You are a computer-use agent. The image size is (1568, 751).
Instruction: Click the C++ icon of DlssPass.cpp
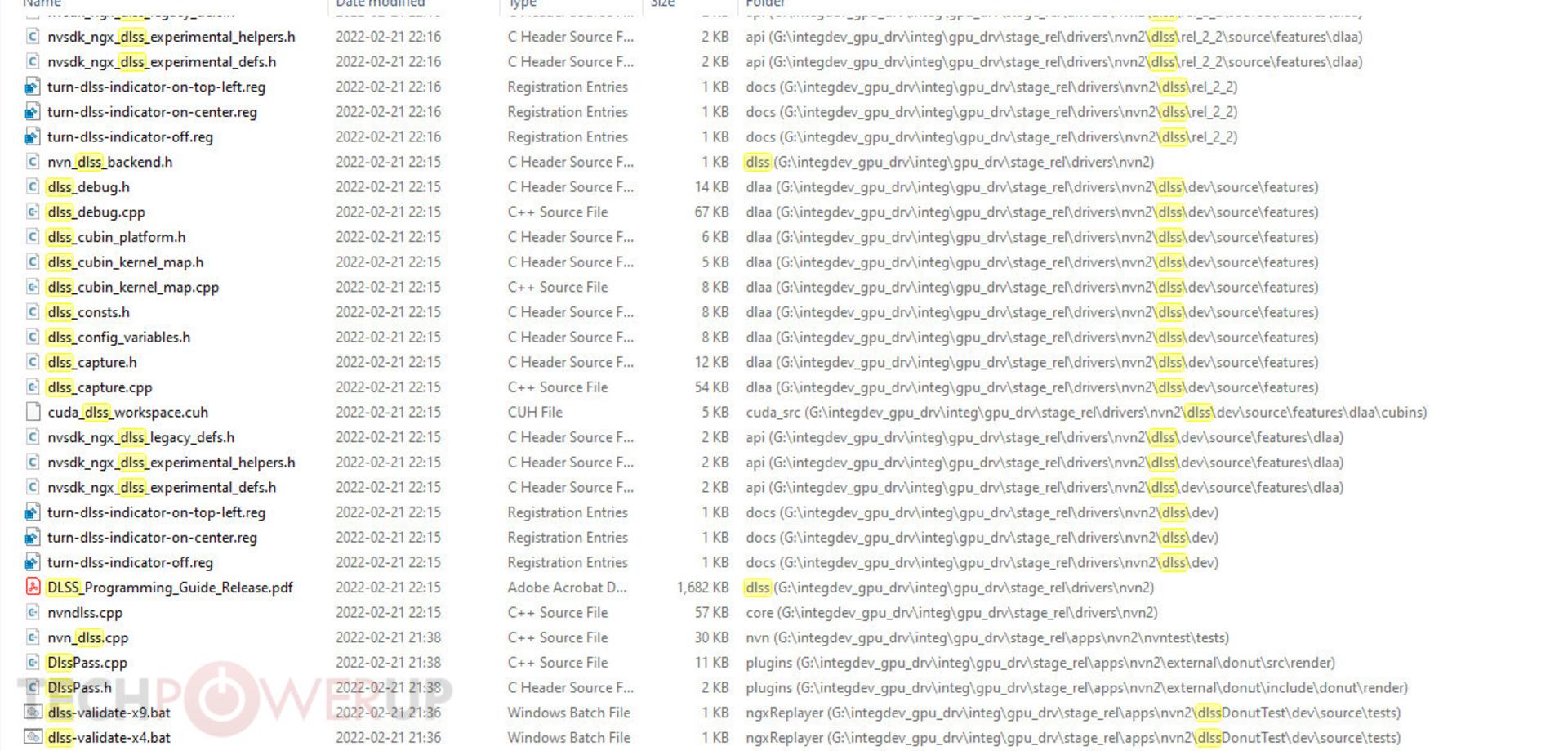(x=33, y=662)
